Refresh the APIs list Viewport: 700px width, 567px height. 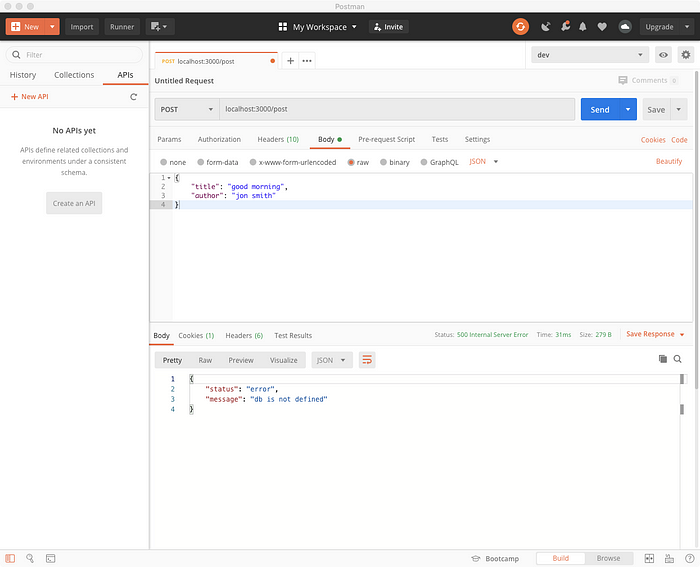(x=133, y=96)
